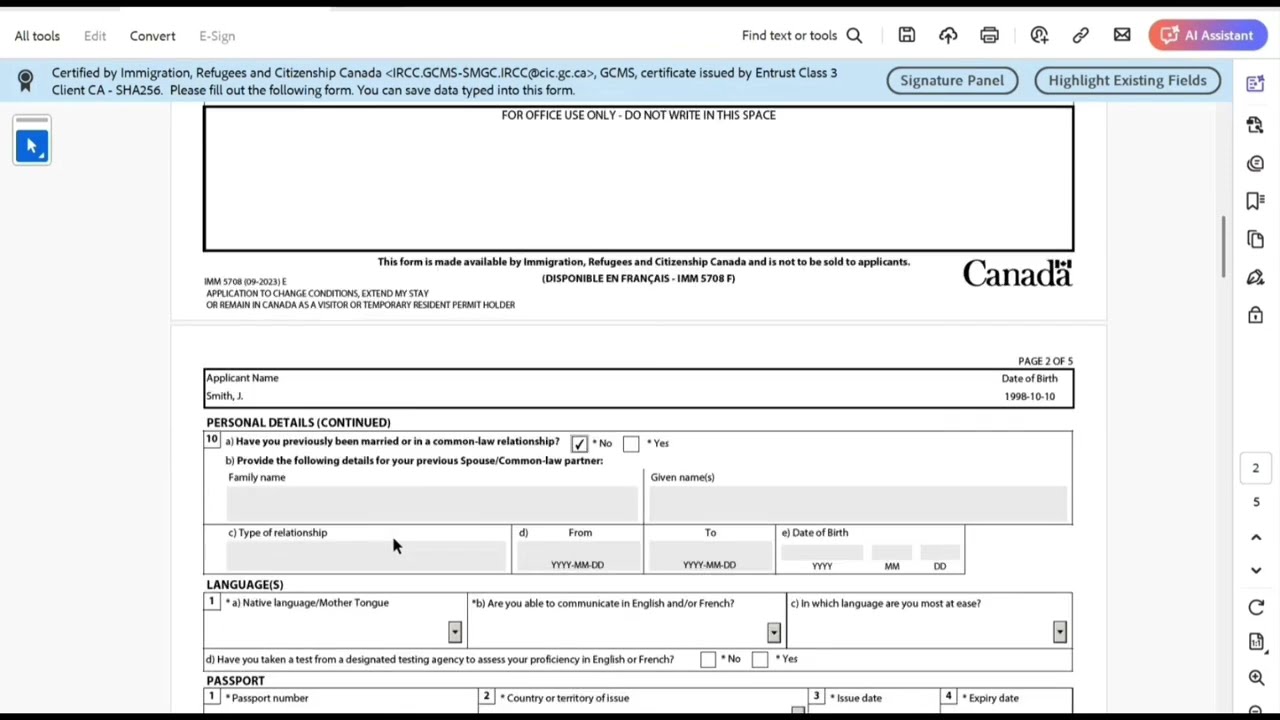Click the 'PASSPORT' section heading

(x=235, y=681)
